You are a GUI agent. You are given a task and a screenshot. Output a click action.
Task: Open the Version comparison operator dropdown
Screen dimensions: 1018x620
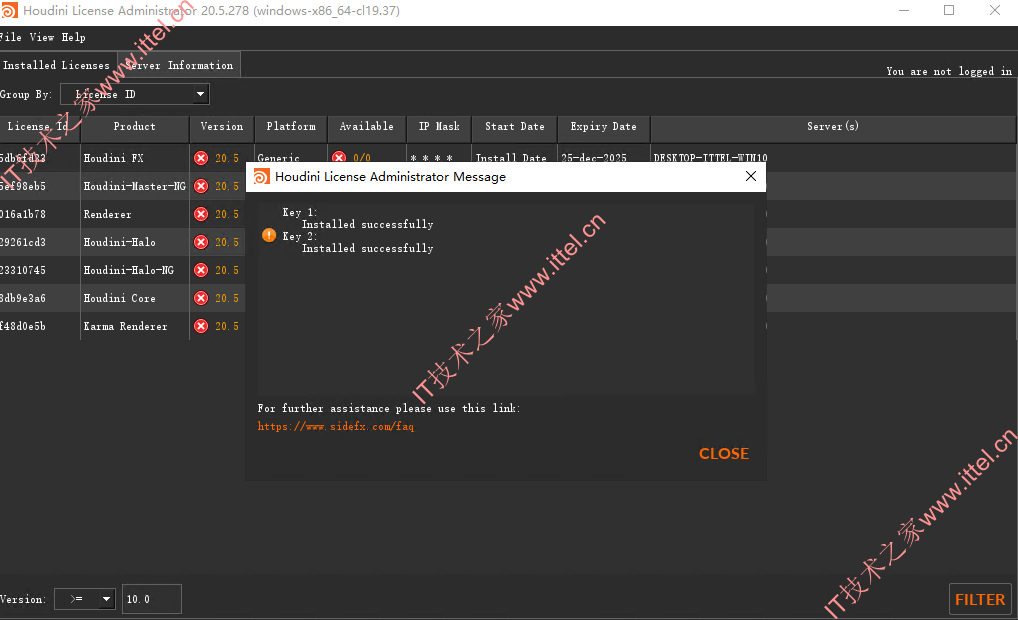[x=84, y=599]
